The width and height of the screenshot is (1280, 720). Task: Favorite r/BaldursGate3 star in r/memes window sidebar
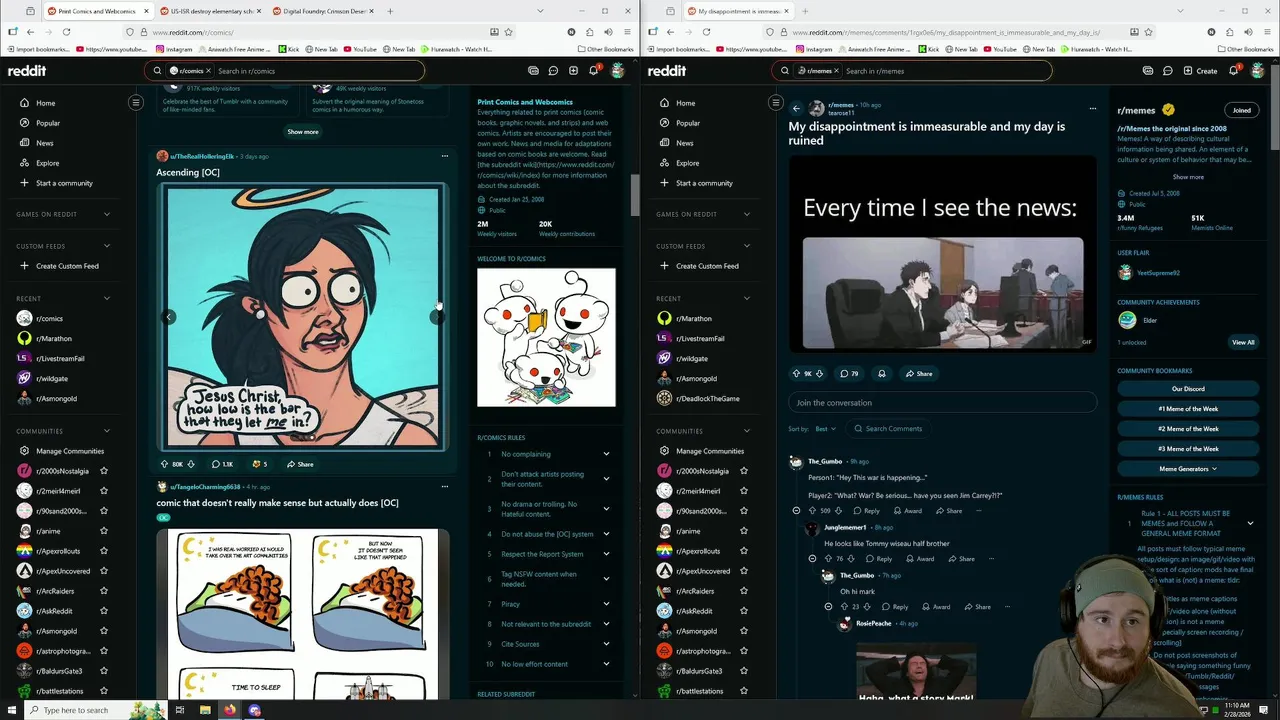pyautogui.click(x=744, y=671)
